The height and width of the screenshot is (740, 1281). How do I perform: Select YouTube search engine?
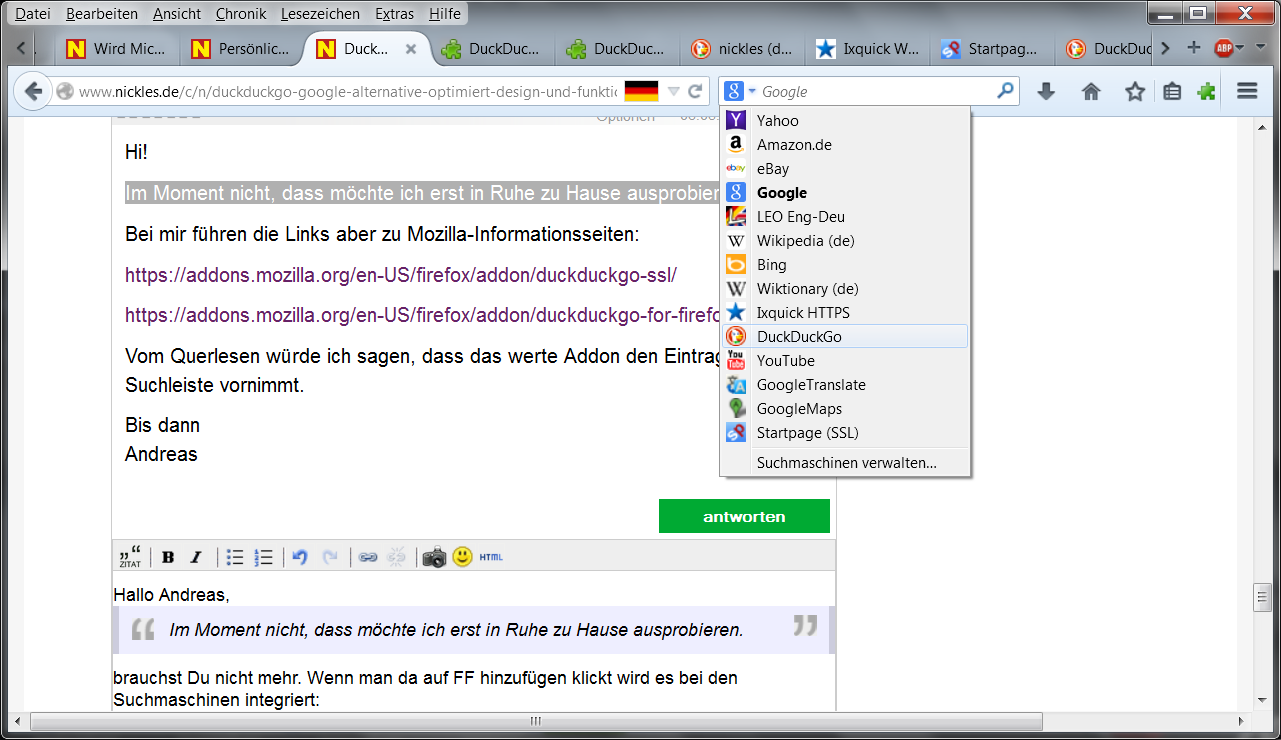845,360
